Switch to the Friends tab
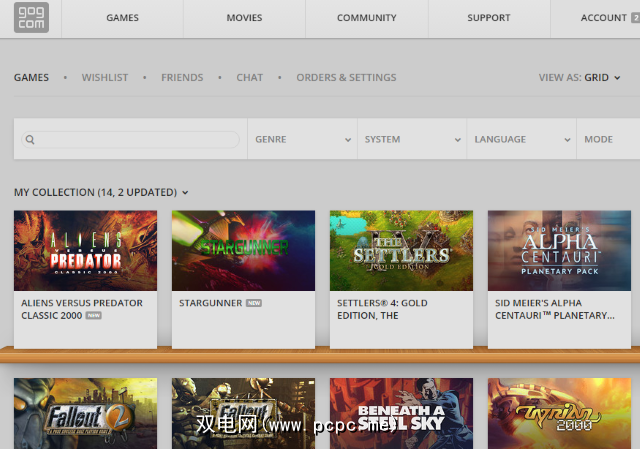This screenshot has height=449, width=640. (182, 78)
